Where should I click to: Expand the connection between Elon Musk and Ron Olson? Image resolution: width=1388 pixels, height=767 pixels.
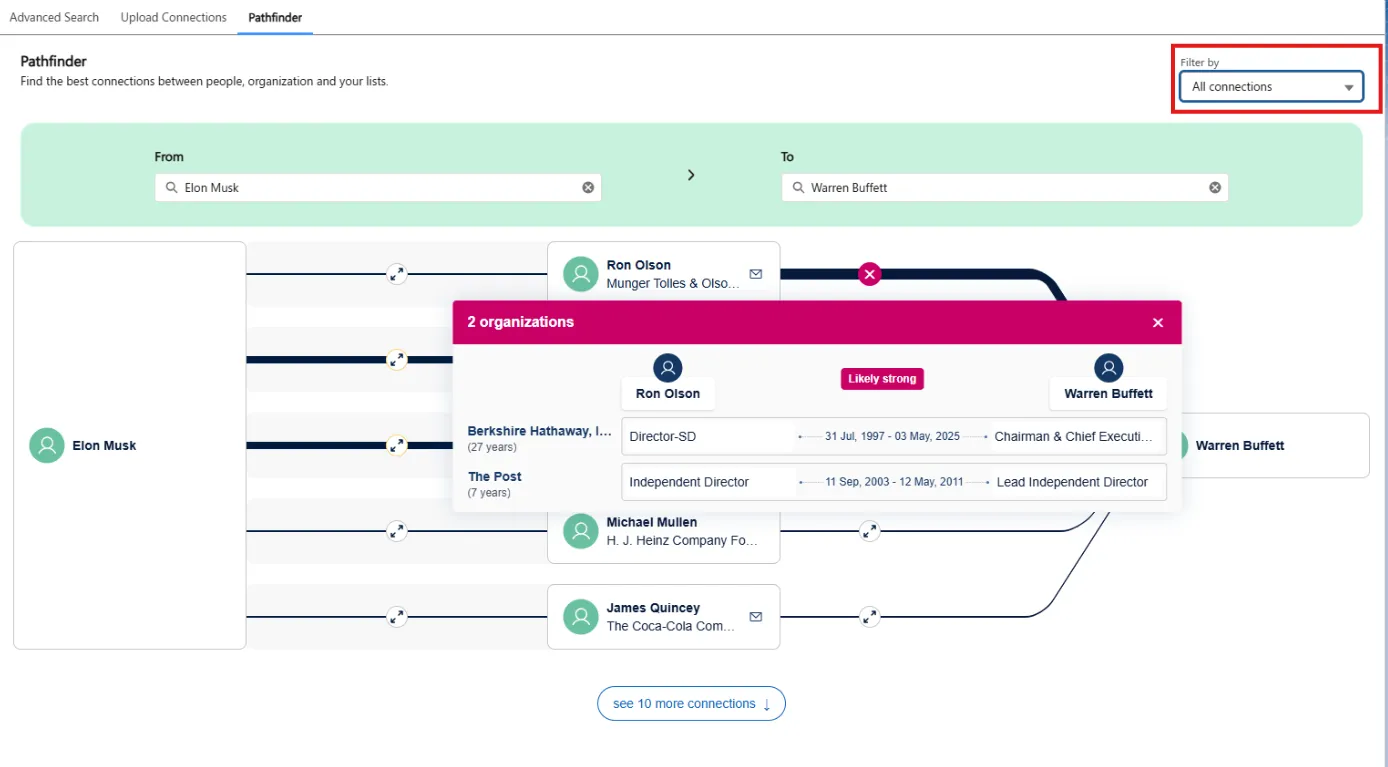pos(397,274)
